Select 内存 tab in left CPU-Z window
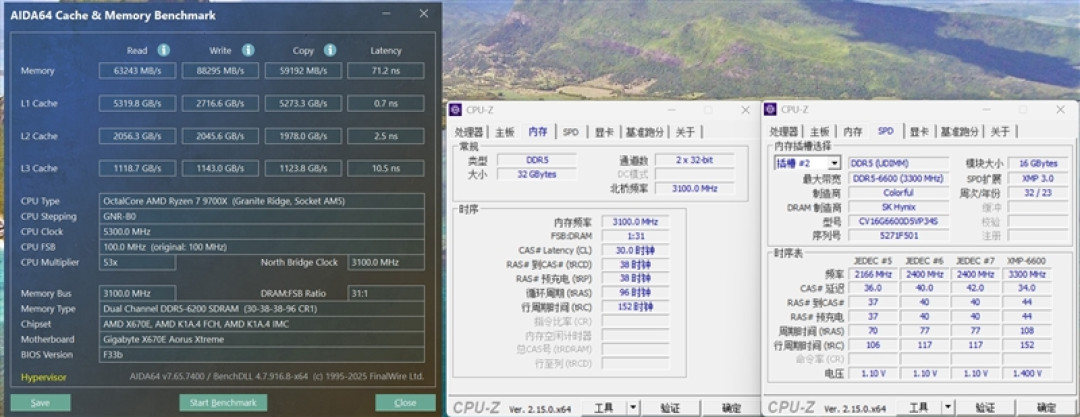 [x=538, y=131]
